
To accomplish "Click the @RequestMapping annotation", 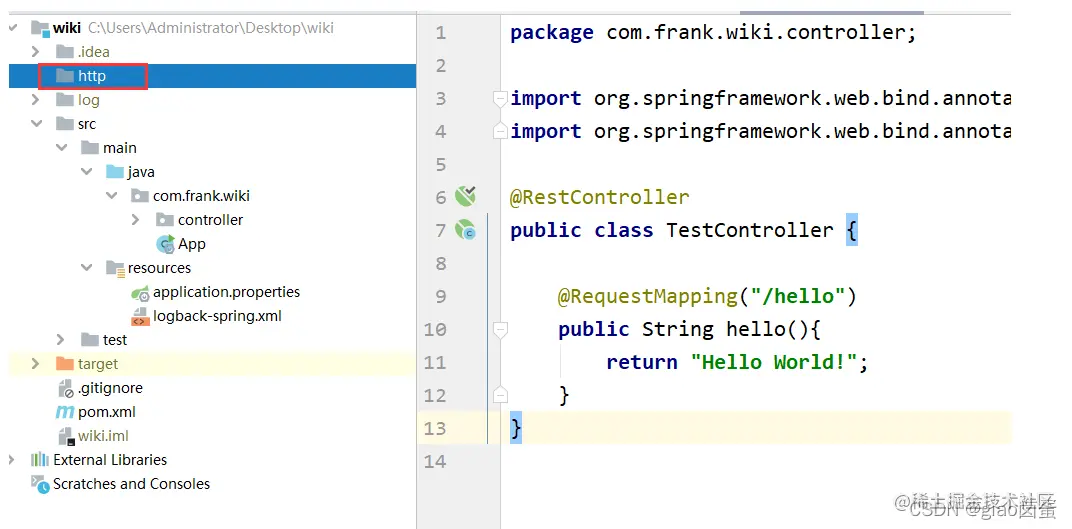I will [647, 296].
